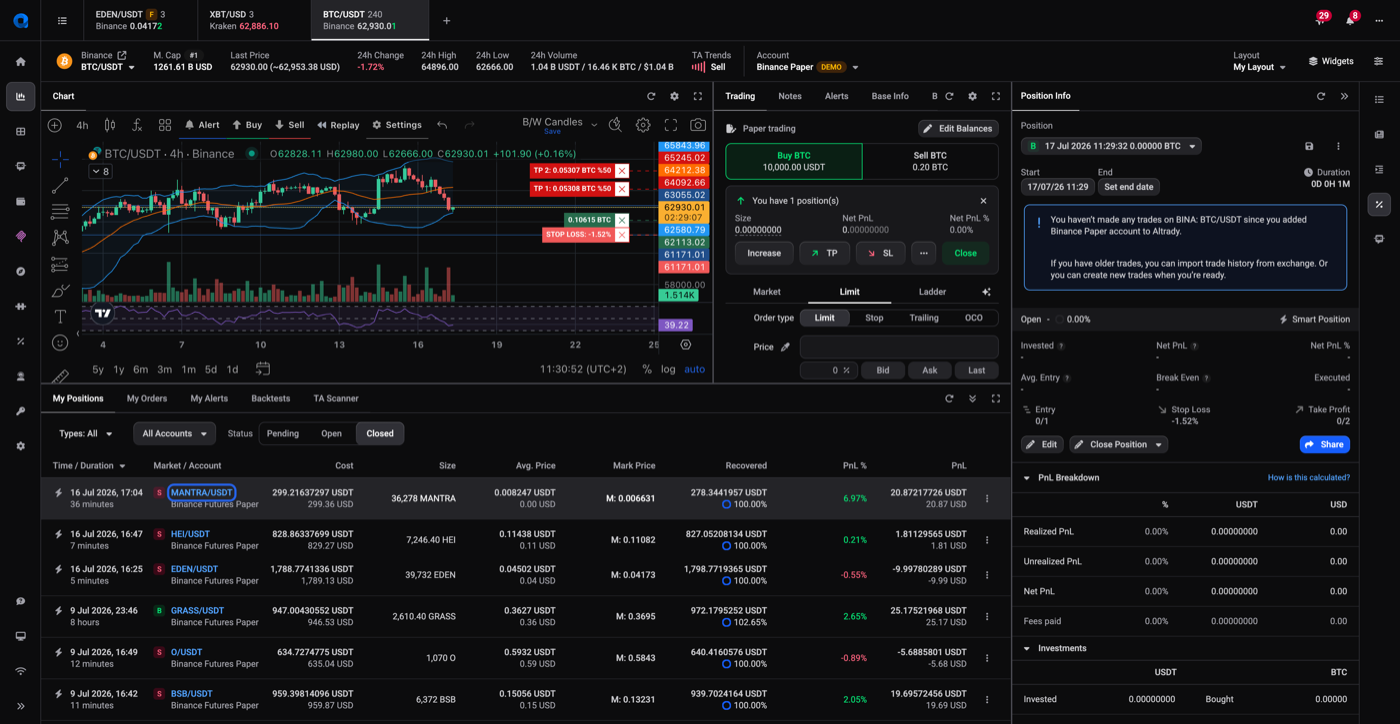
Task: Select the Stop order type
Action: [x=874, y=318]
